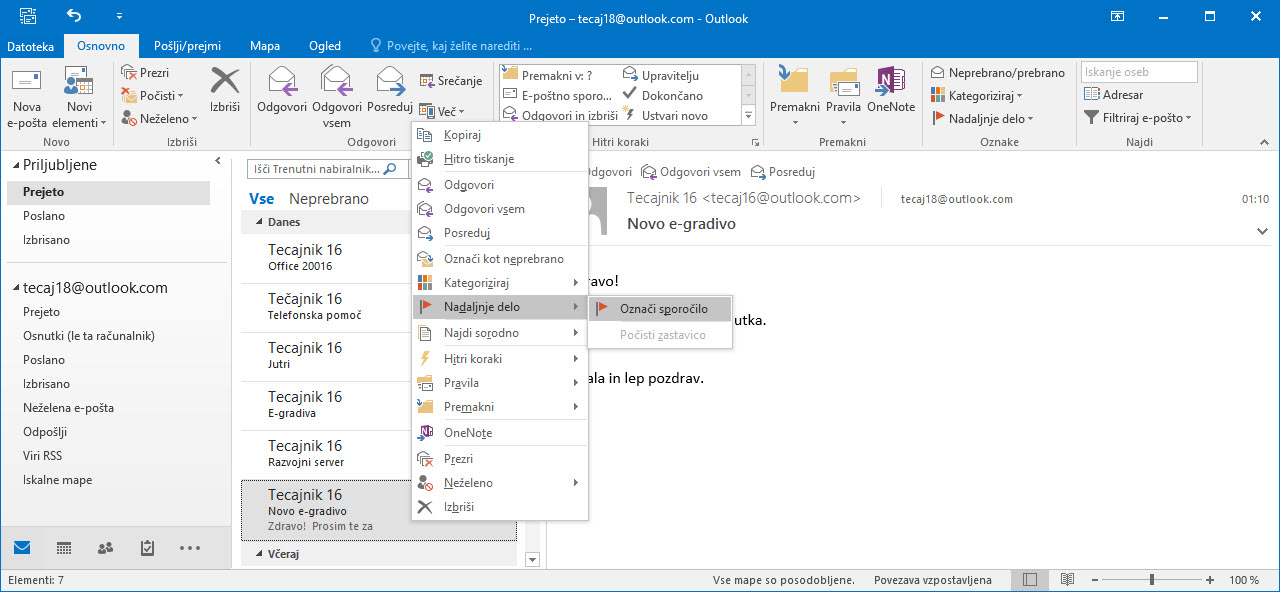Open the ribbon Nadaljnje delo dropdown
Image resolution: width=1280 pixels, height=592 pixels.
[982, 118]
